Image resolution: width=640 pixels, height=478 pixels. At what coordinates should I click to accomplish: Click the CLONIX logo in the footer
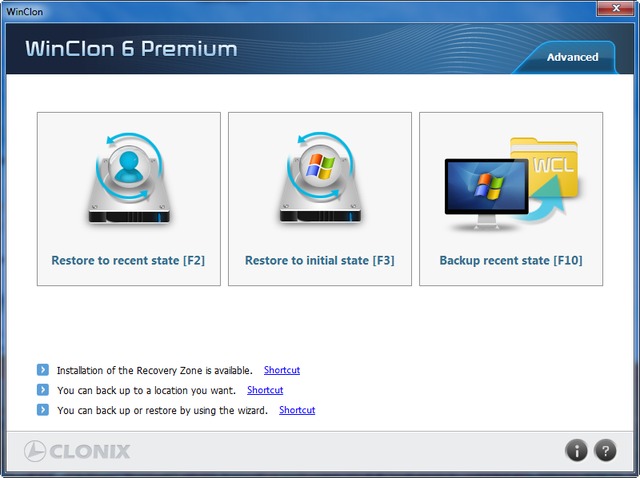pyautogui.click(x=77, y=451)
